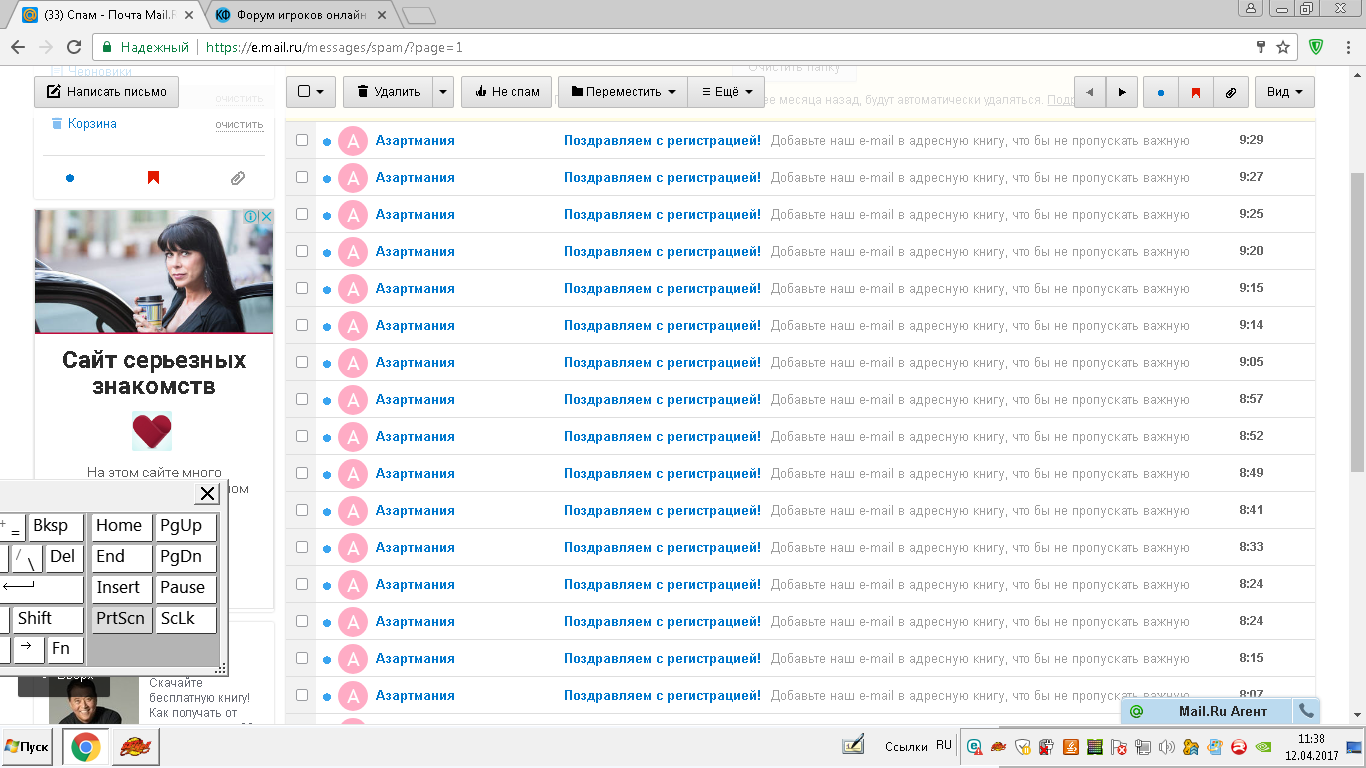The image size is (1366, 768).
Task: Click the Написать письмо button
Action: (107, 92)
